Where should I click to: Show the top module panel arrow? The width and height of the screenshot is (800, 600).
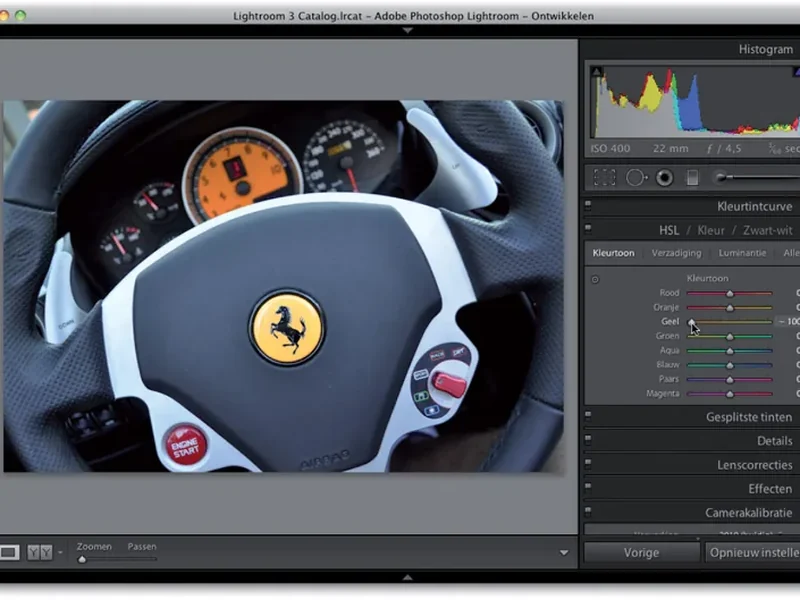point(407,31)
